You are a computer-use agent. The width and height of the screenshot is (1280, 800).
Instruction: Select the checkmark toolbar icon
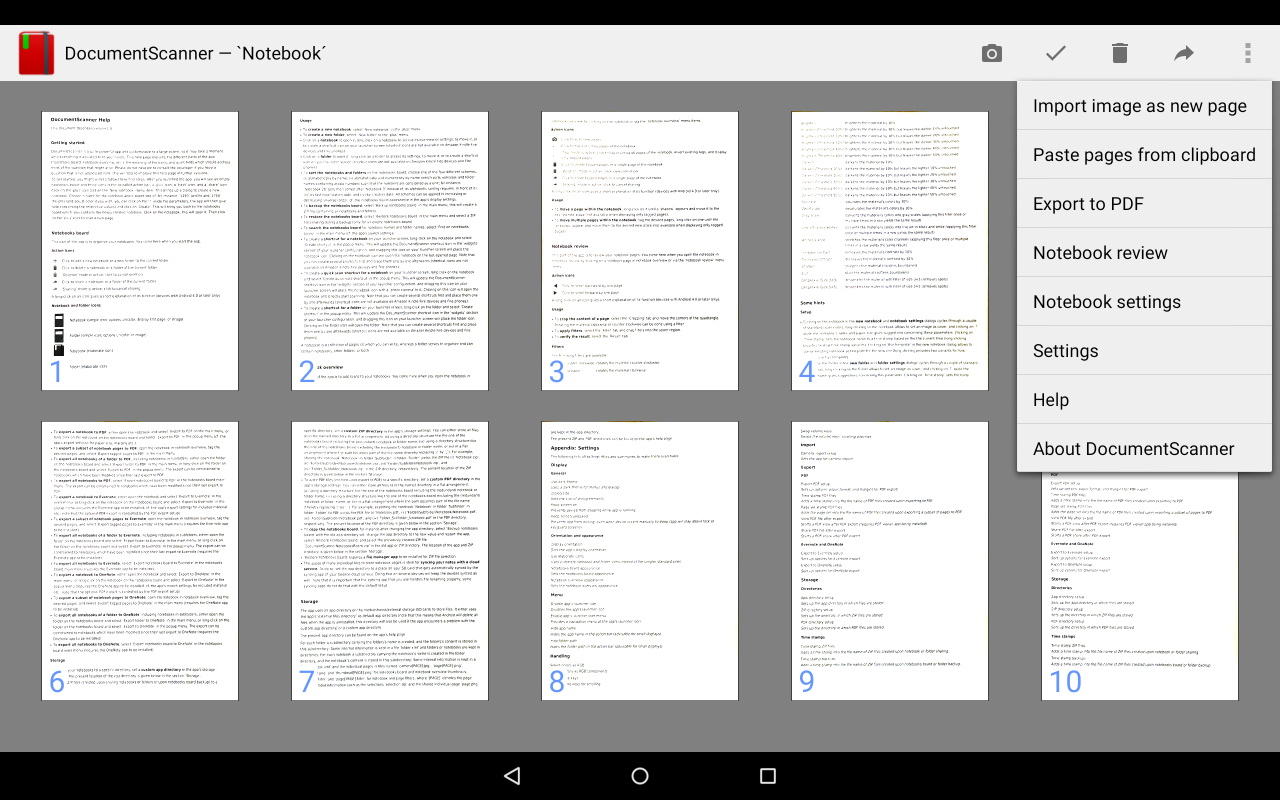pyautogui.click(x=1055, y=52)
